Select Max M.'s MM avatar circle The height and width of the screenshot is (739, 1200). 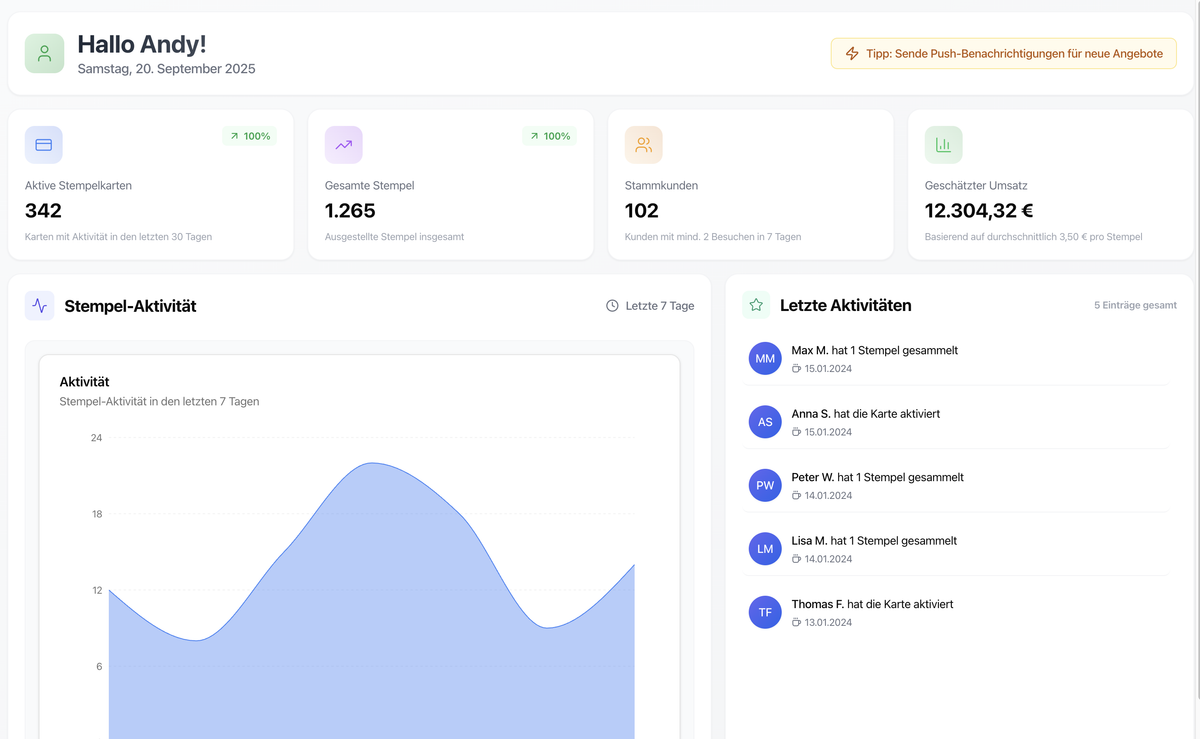pos(765,358)
